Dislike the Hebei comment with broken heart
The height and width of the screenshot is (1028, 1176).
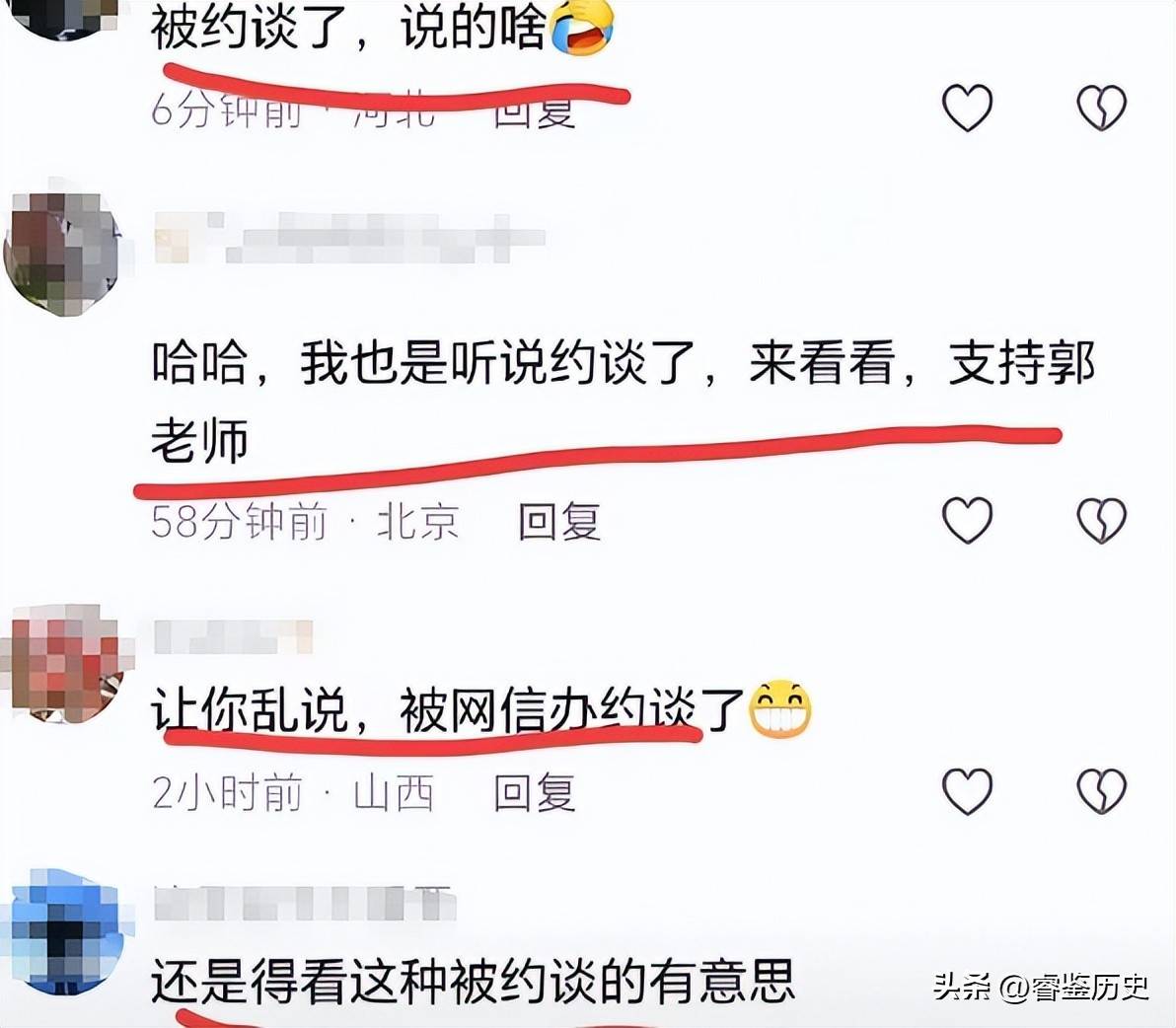1101,108
